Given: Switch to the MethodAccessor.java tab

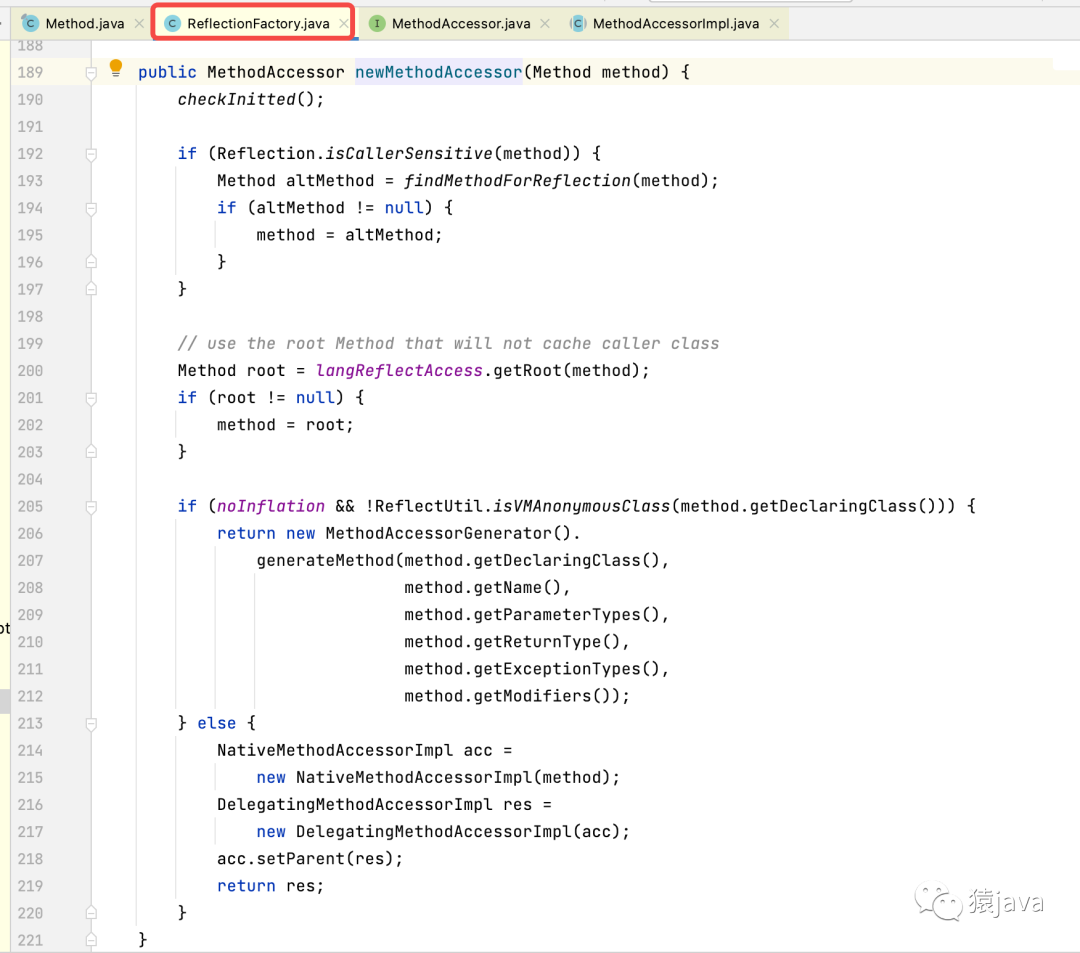Looking at the screenshot, I should [x=461, y=23].
